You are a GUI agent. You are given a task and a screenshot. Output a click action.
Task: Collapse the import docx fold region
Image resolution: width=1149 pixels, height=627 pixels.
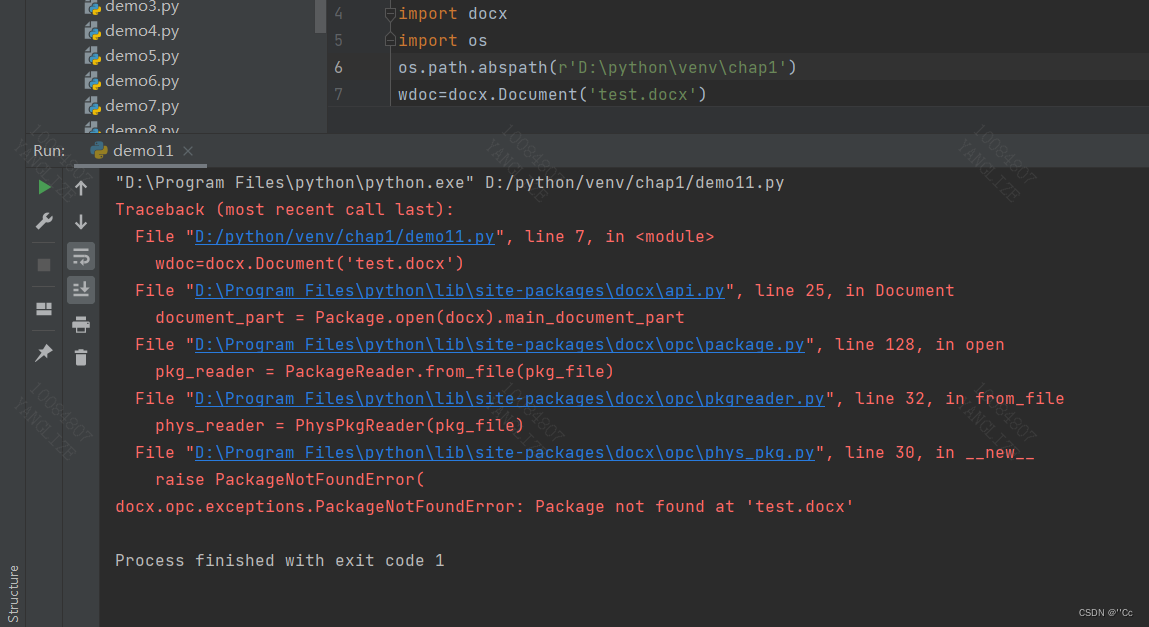click(x=389, y=13)
